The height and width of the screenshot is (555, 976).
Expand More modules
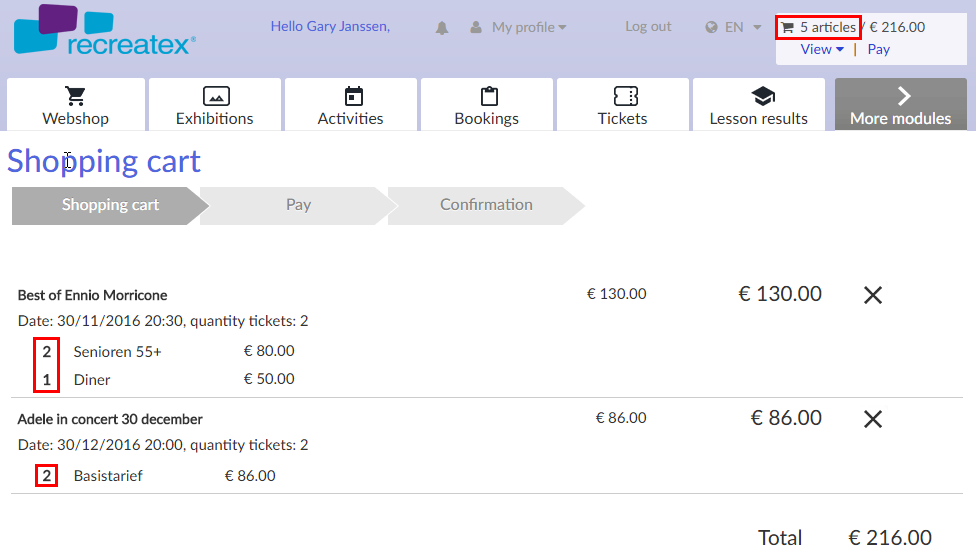[901, 105]
